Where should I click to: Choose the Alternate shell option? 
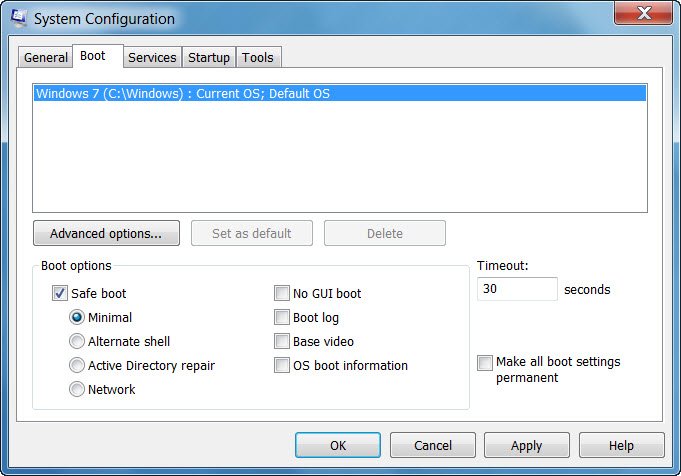click(77, 342)
